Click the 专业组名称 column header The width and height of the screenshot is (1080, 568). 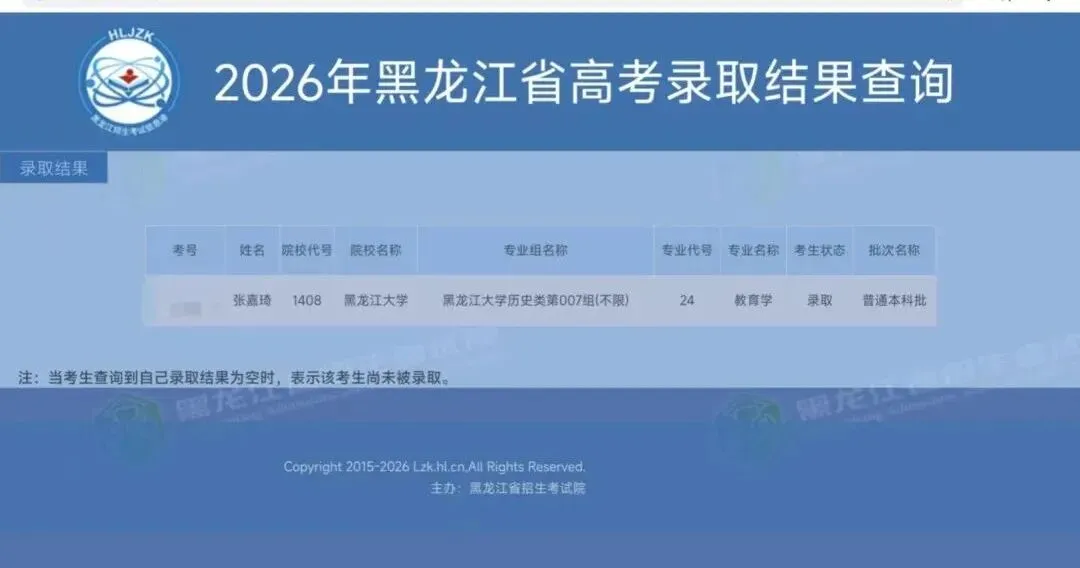(x=536, y=250)
